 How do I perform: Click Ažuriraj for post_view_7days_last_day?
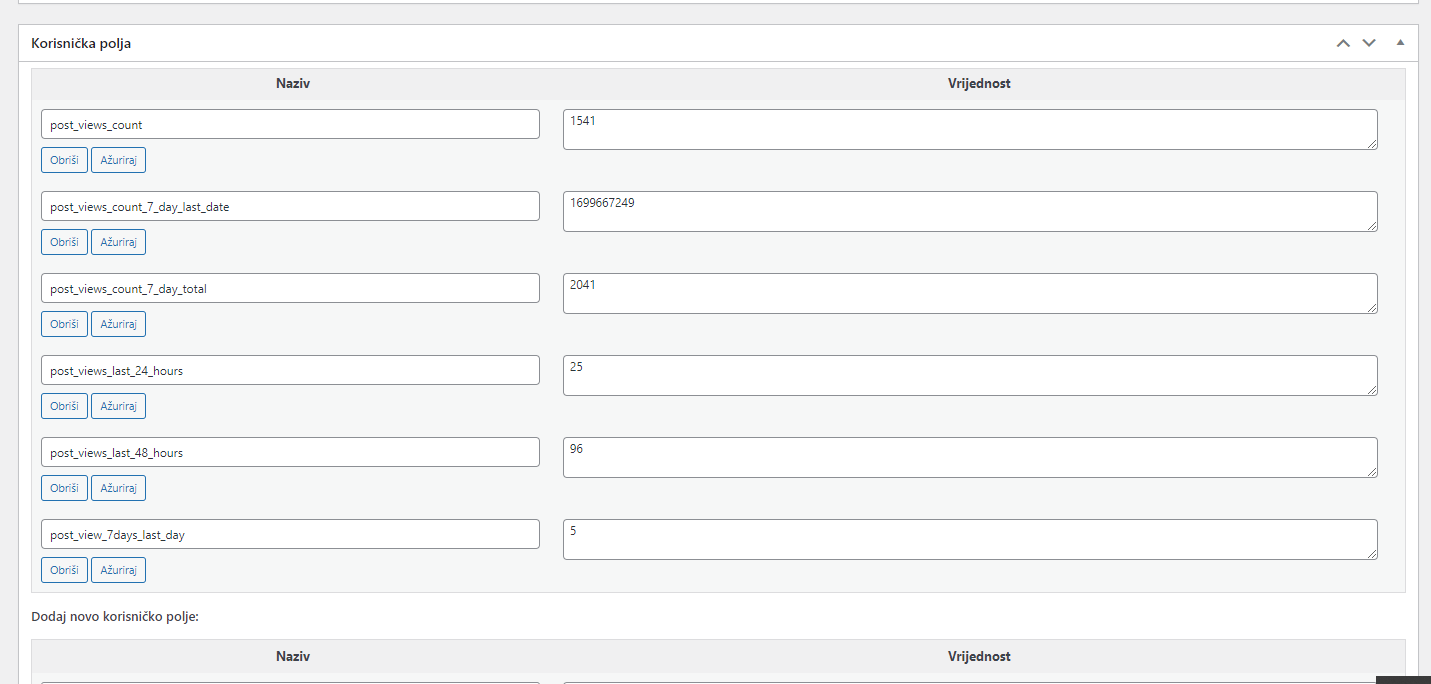coord(118,570)
